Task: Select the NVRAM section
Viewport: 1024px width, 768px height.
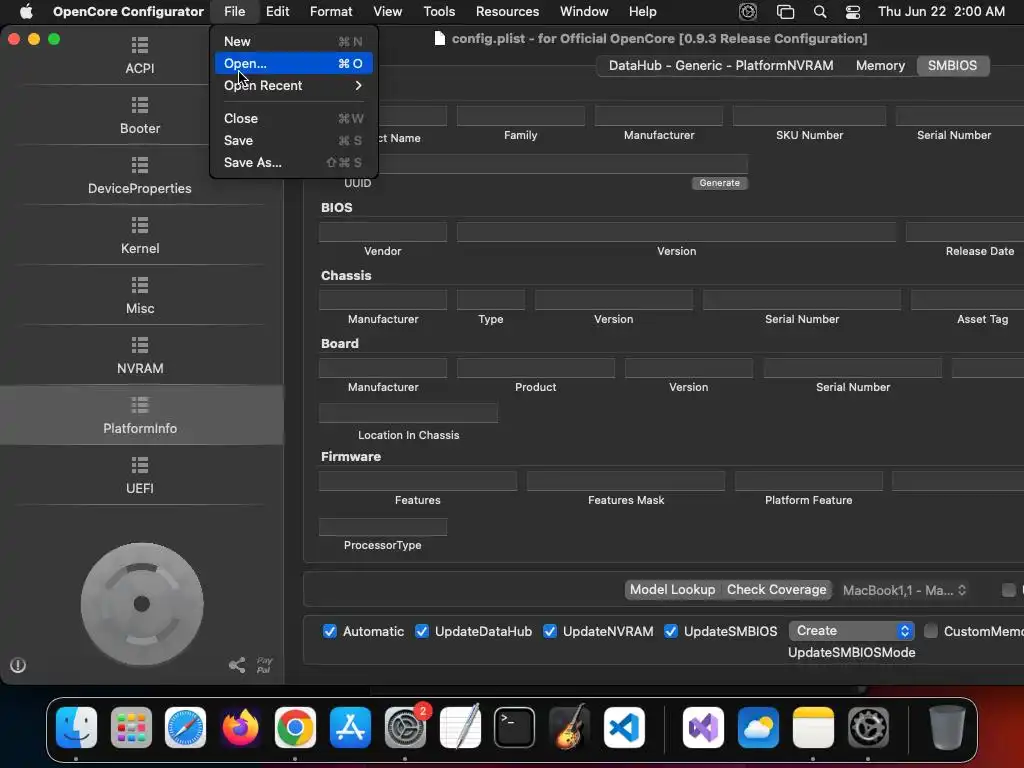Action: pyautogui.click(x=140, y=356)
